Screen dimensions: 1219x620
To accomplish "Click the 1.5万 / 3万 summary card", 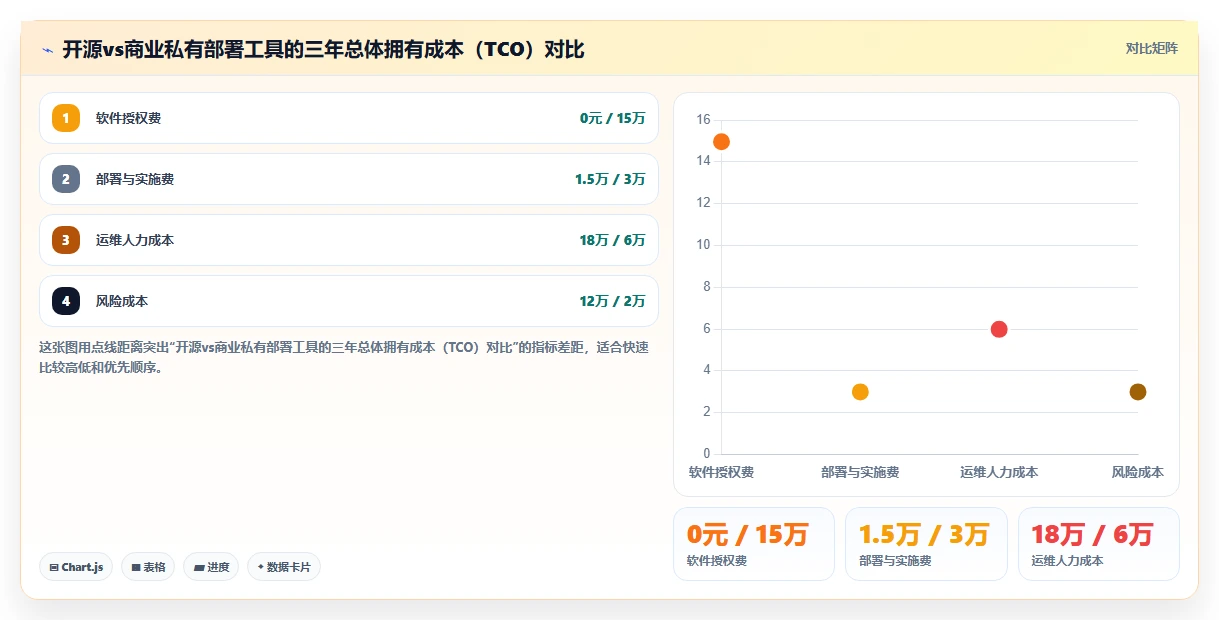I will [926, 544].
